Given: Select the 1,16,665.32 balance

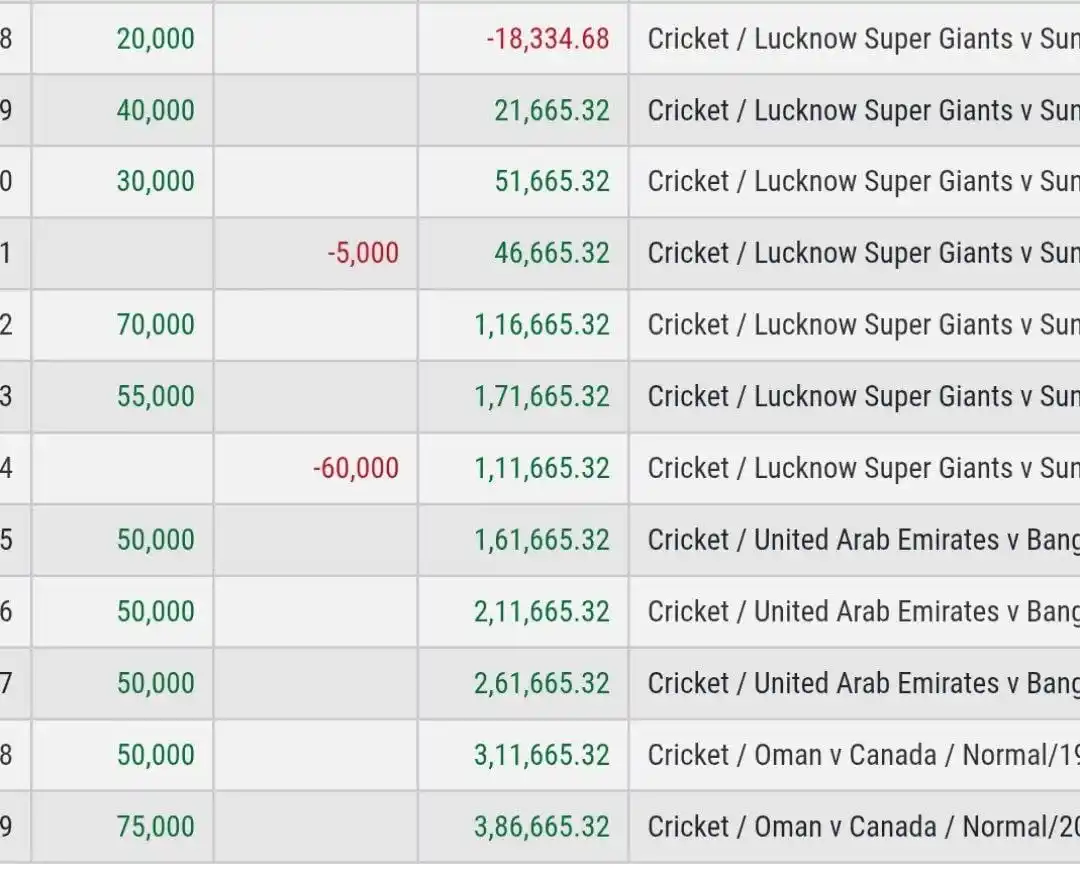Looking at the screenshot, I should tap(541, 325).
